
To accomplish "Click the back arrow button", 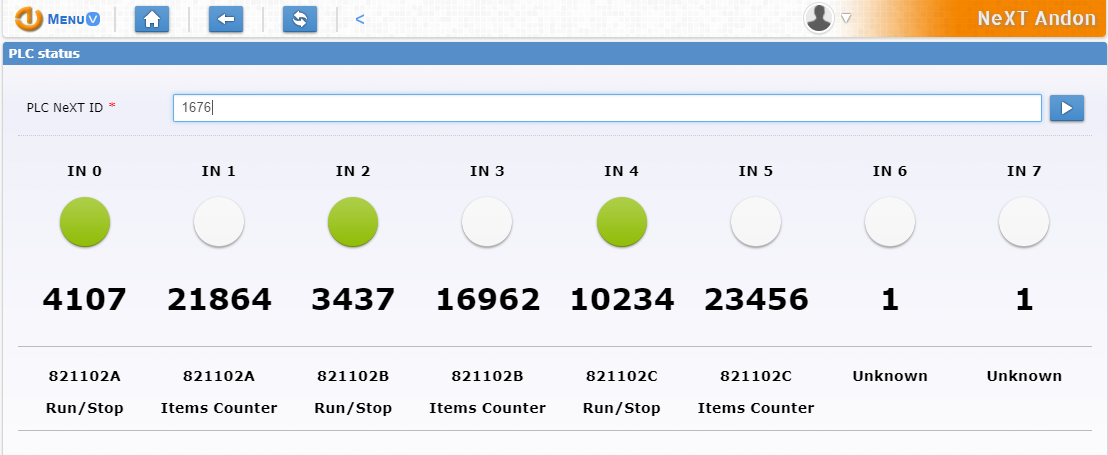I will [225, 19].
